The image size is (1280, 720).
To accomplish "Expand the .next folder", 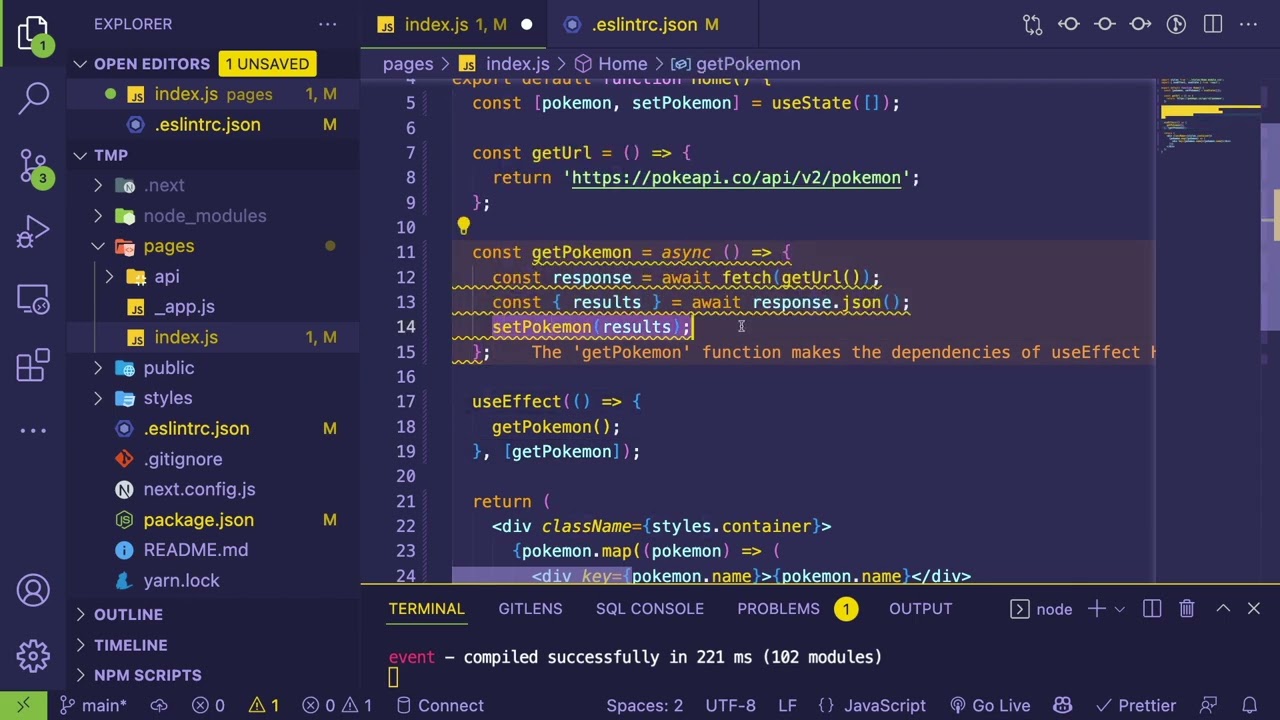I will point(98,186).
